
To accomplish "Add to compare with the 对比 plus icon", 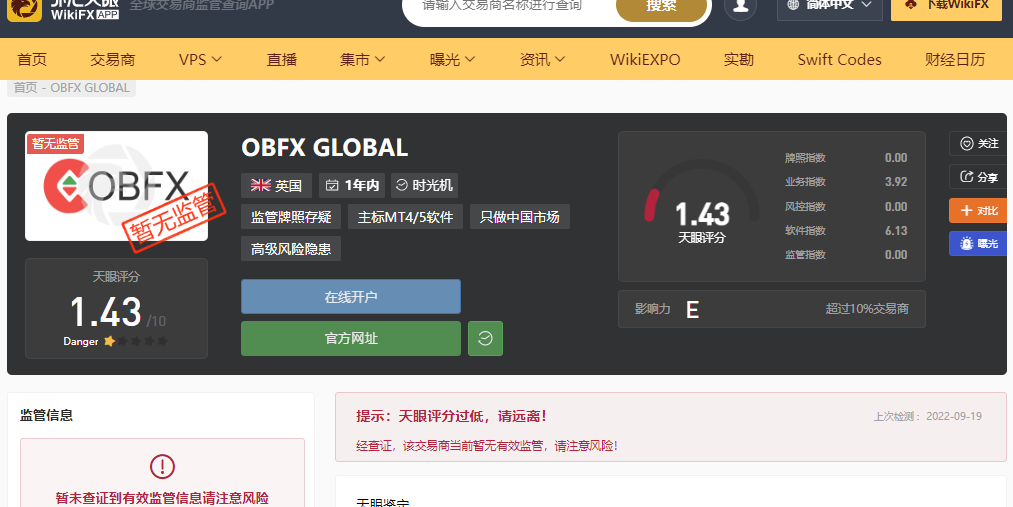I will 966,211.
